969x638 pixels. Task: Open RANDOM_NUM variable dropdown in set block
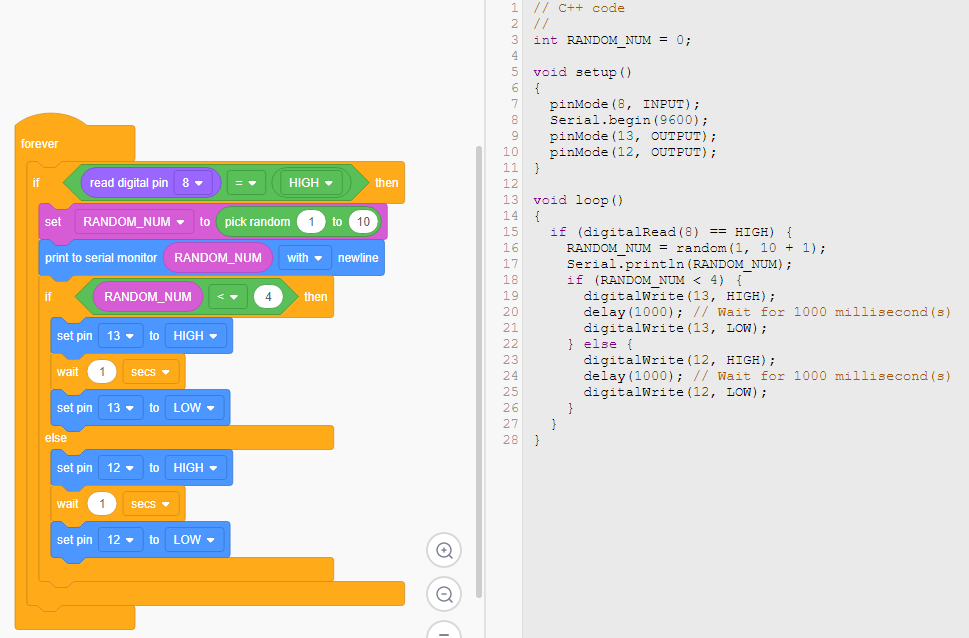pyautogui.click(x=134, y=221)
